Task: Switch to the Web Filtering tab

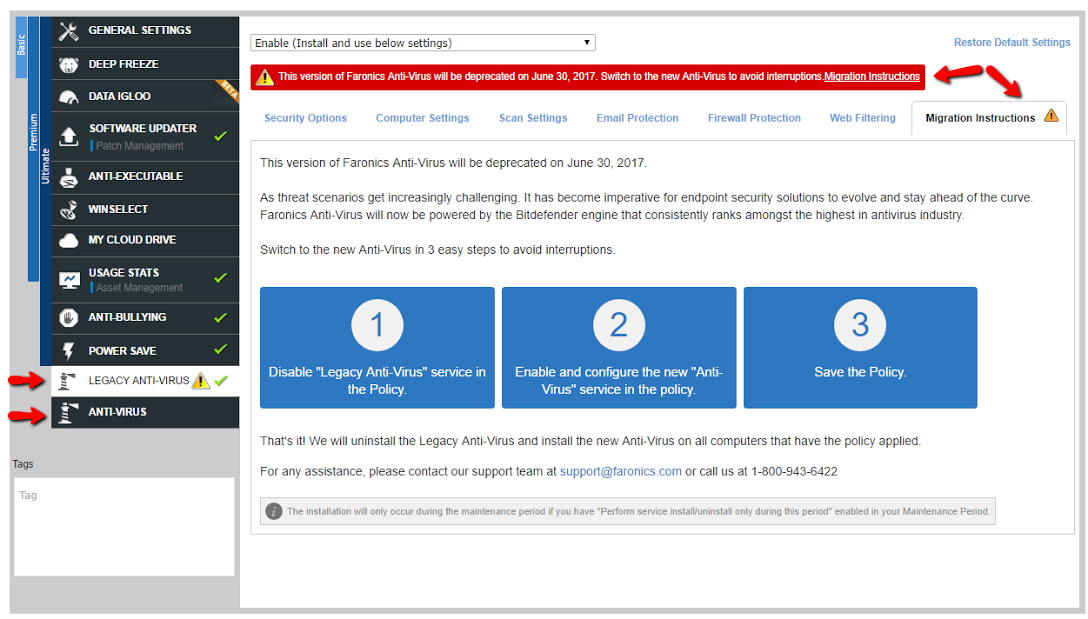Action: 862,118
